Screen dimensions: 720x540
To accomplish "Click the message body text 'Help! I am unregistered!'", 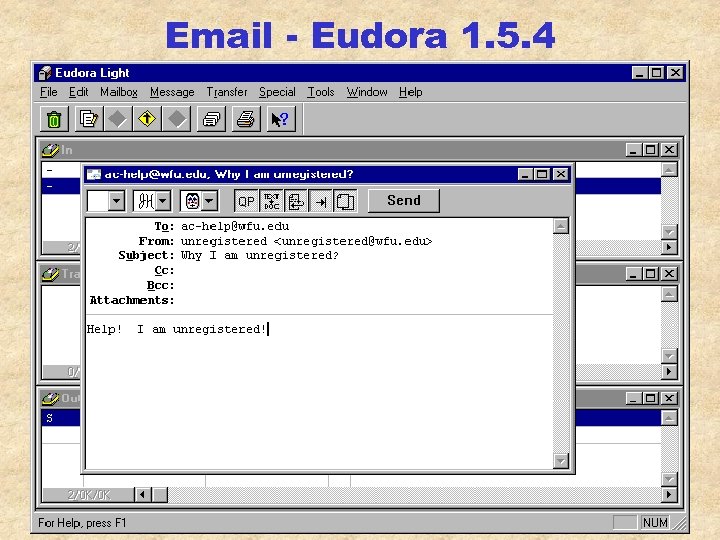I will pyautogui.click(x=177, y=329).
